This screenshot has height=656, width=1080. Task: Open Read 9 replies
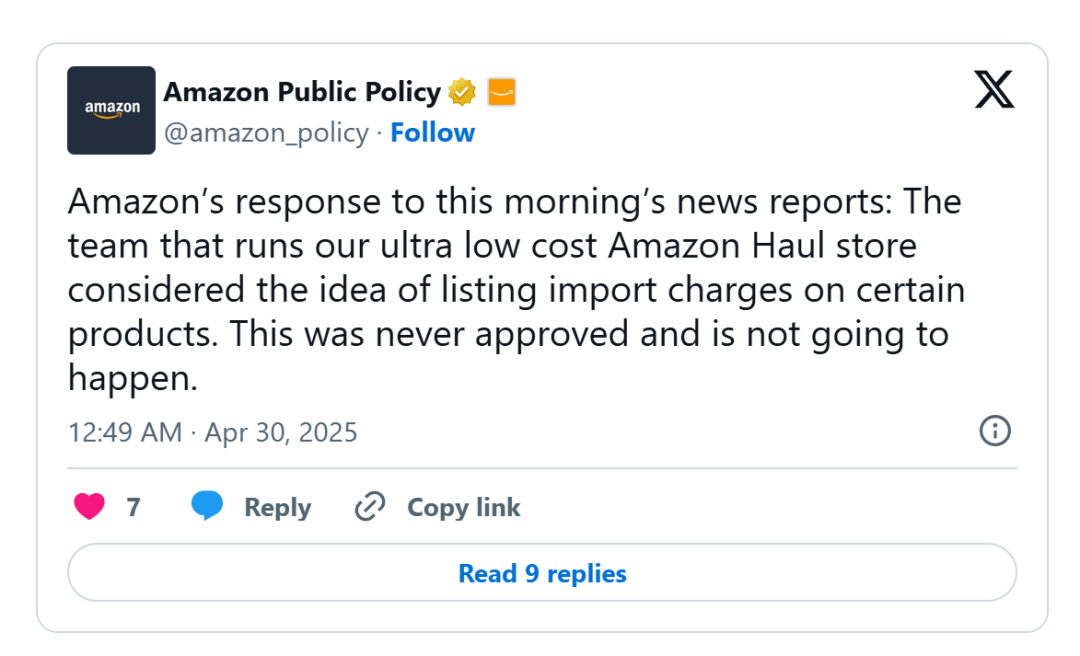542,573
